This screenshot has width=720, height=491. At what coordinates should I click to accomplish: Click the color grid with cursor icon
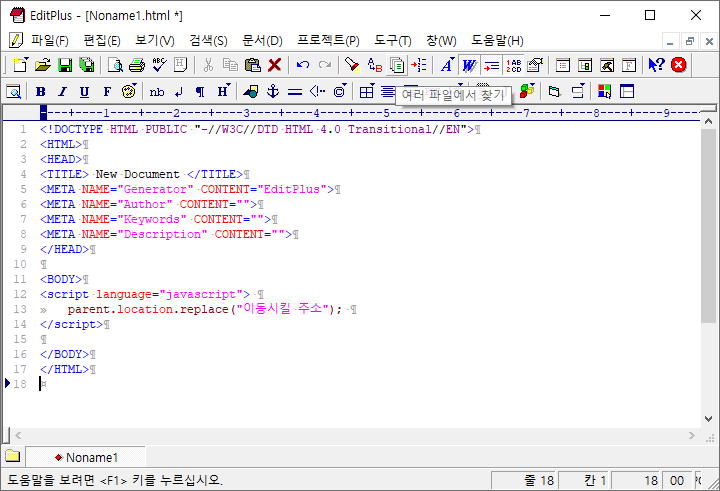[x=605, y=92]
